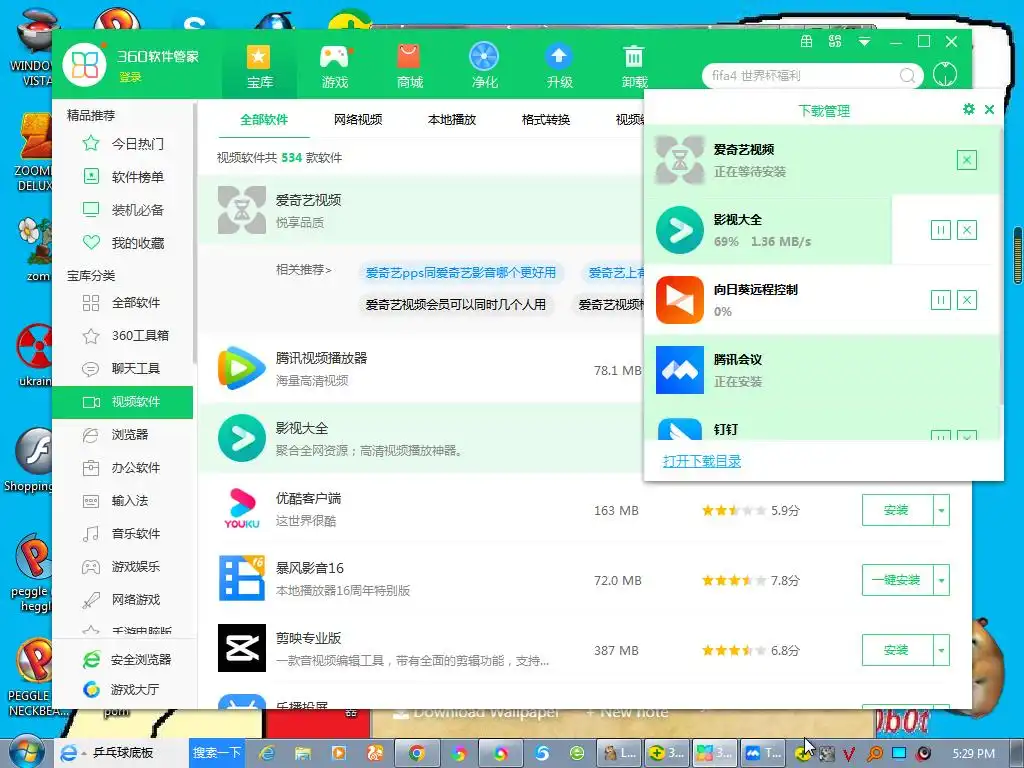Pause the 影视大全 download

point(940,230)
